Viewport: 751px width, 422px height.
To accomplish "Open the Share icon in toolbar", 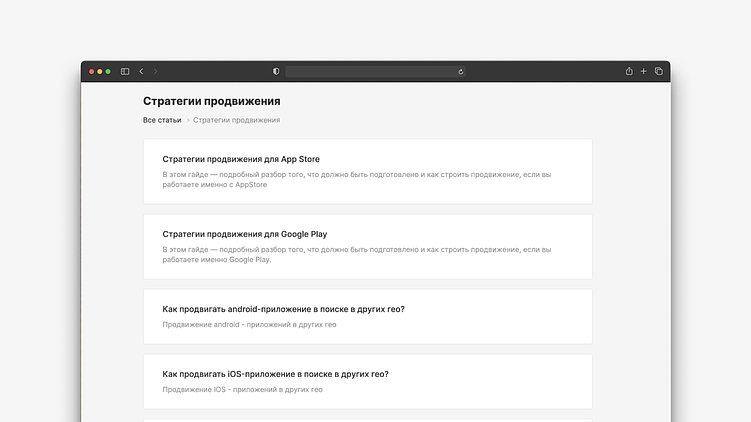I will click(629, 71).
